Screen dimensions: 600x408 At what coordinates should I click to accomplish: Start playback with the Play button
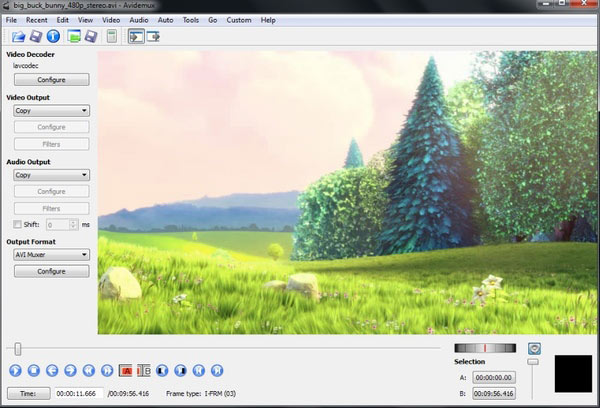[15, 370]
